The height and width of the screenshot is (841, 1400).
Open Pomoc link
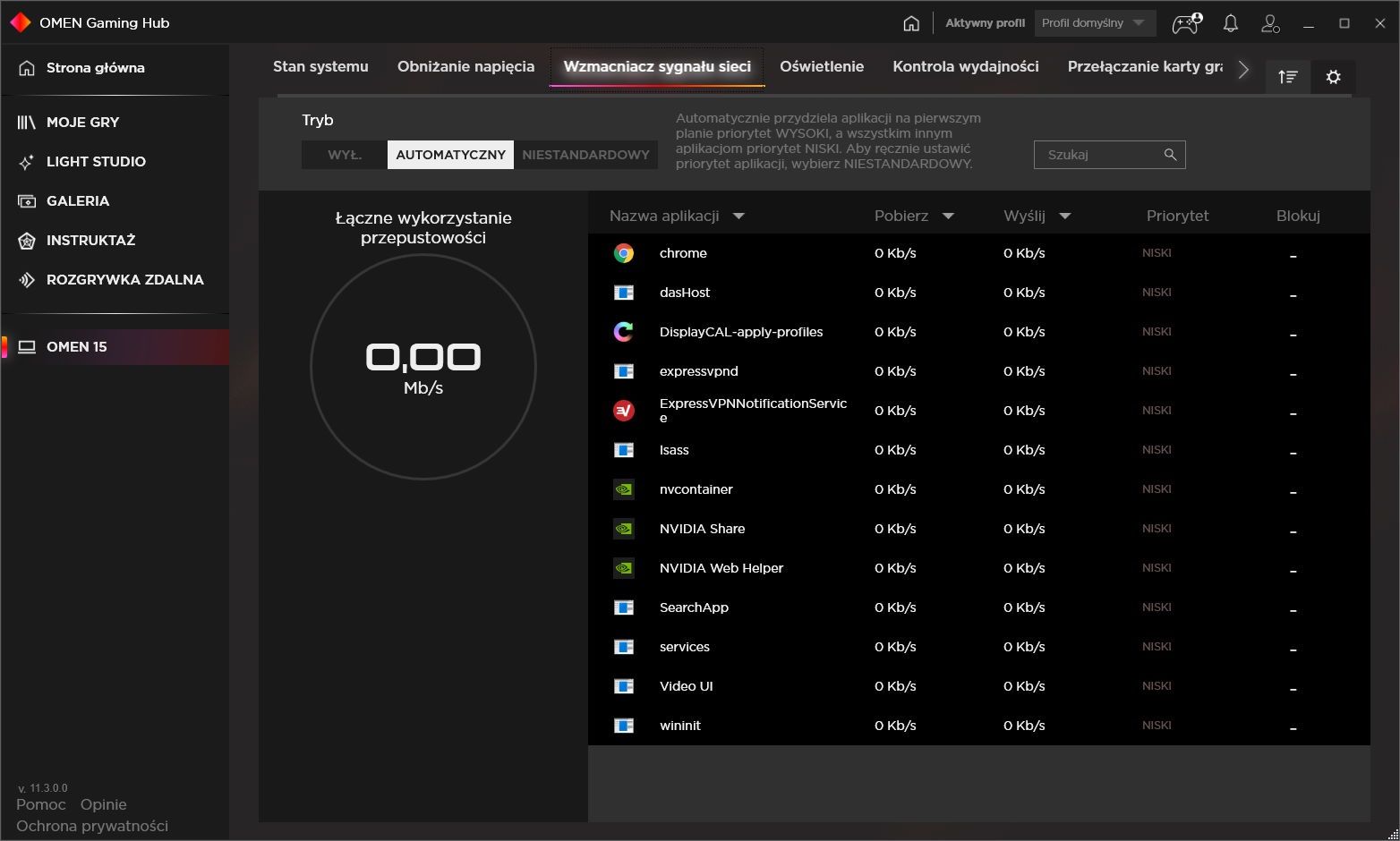pos(41,805)
